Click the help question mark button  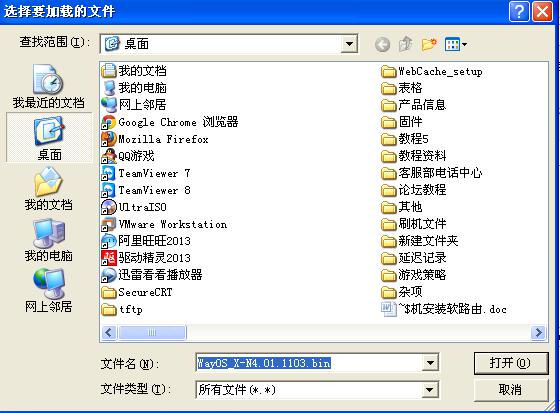pyautogui.click(x=519, y=12)
